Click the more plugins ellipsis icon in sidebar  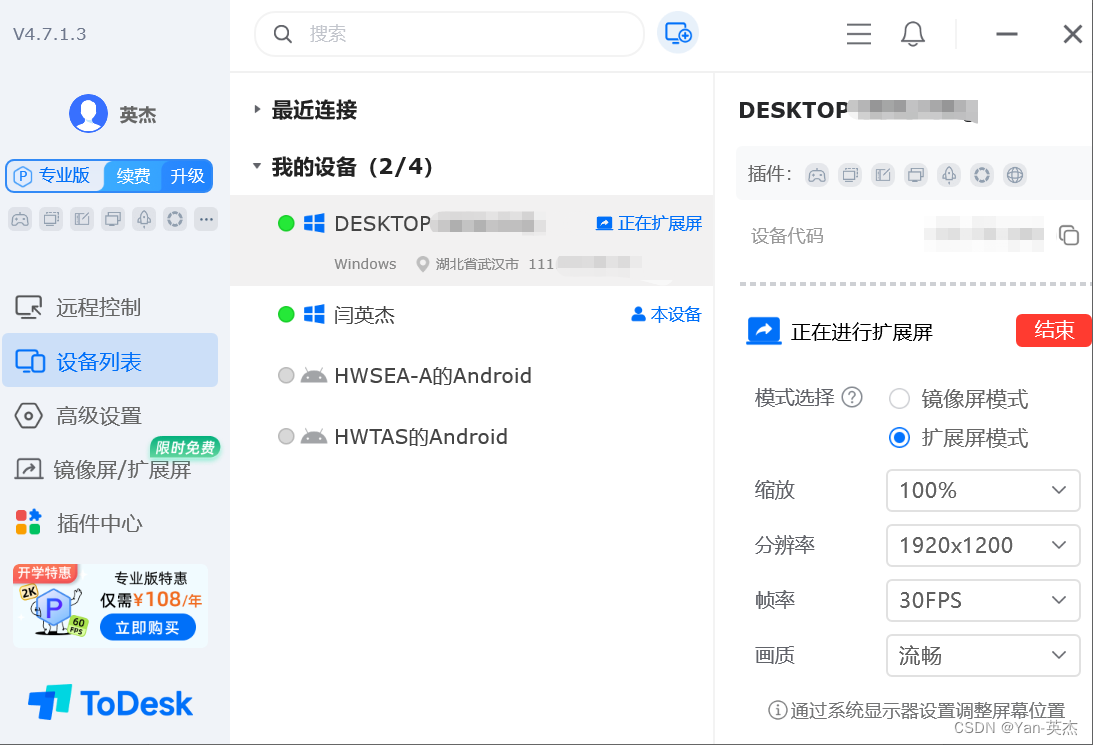(x=206, y=220)
